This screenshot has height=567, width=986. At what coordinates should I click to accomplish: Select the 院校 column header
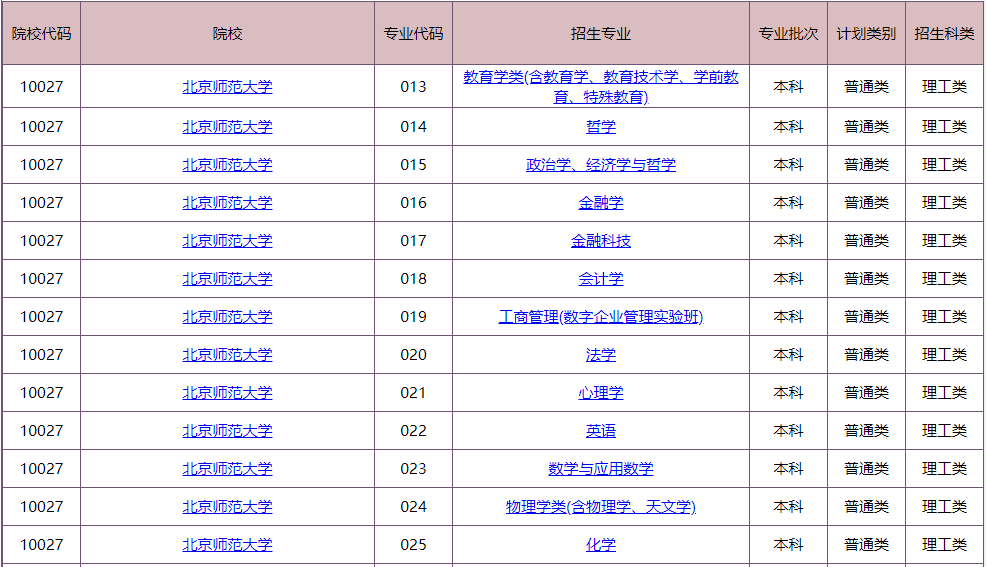coord(227,33)
